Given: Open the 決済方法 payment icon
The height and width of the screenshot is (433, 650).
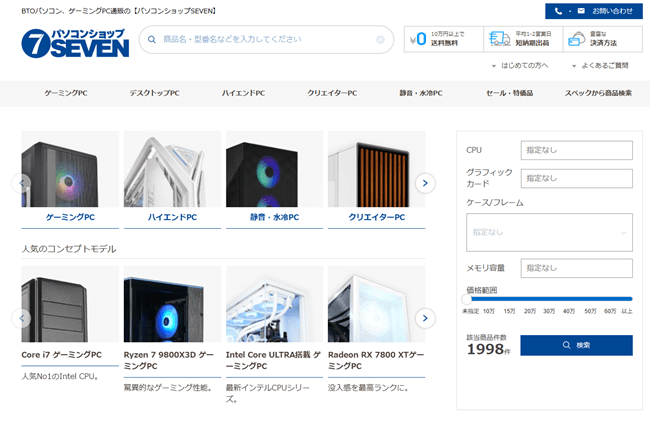Looking at the screenshot, I should 576,40.
